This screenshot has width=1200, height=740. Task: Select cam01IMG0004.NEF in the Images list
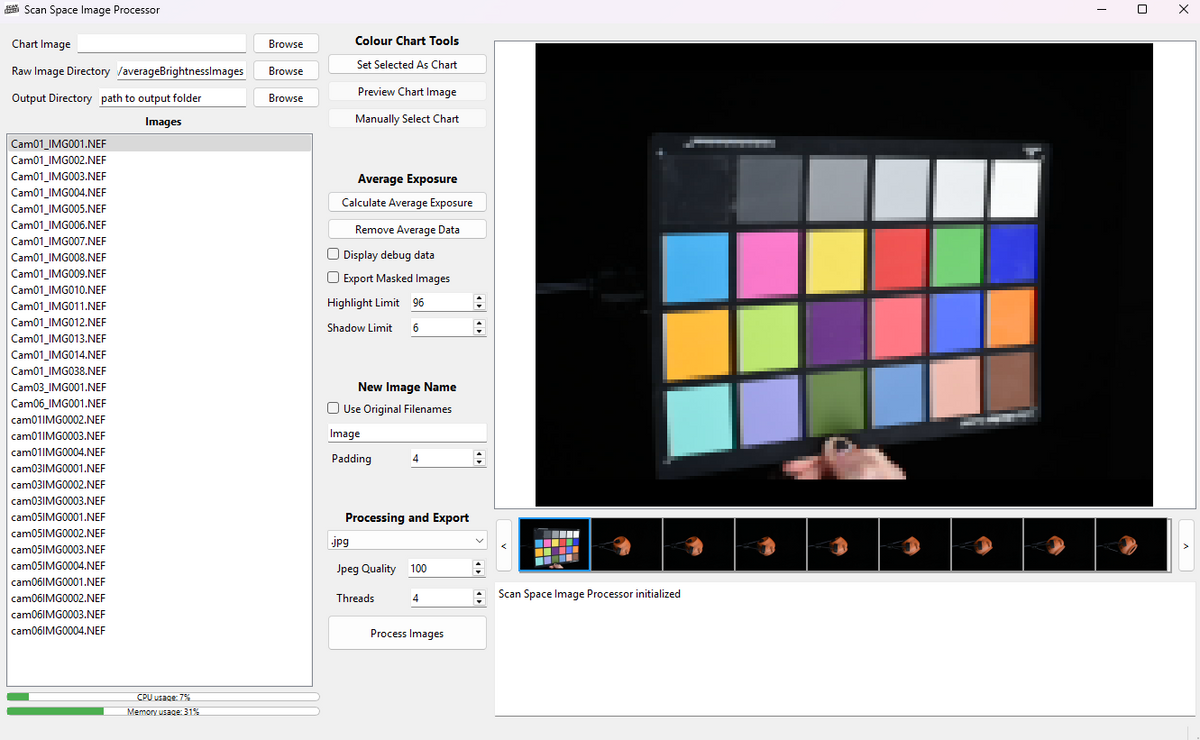[x=160, y=452]
